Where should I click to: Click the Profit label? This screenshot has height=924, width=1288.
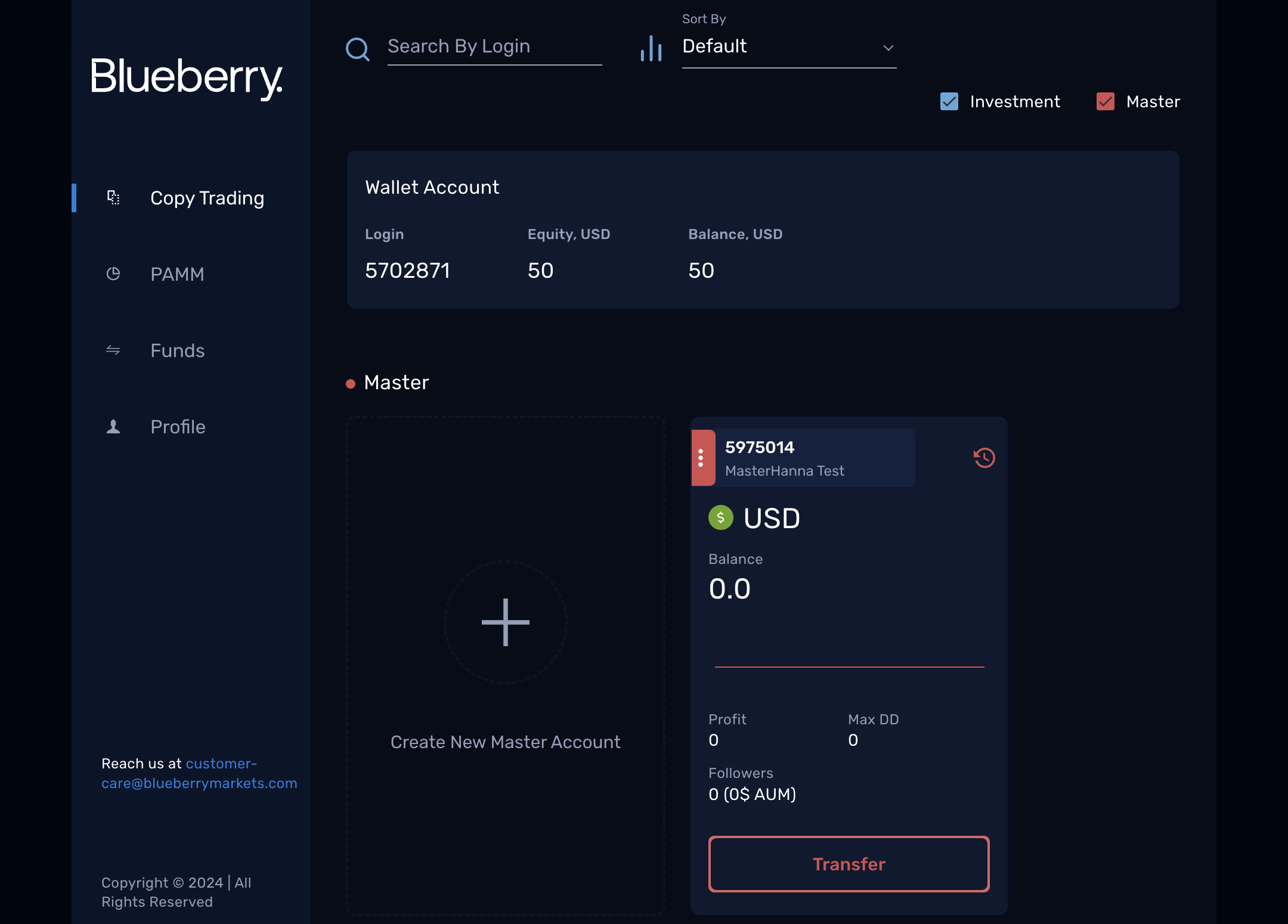click(x=727, y=720)
